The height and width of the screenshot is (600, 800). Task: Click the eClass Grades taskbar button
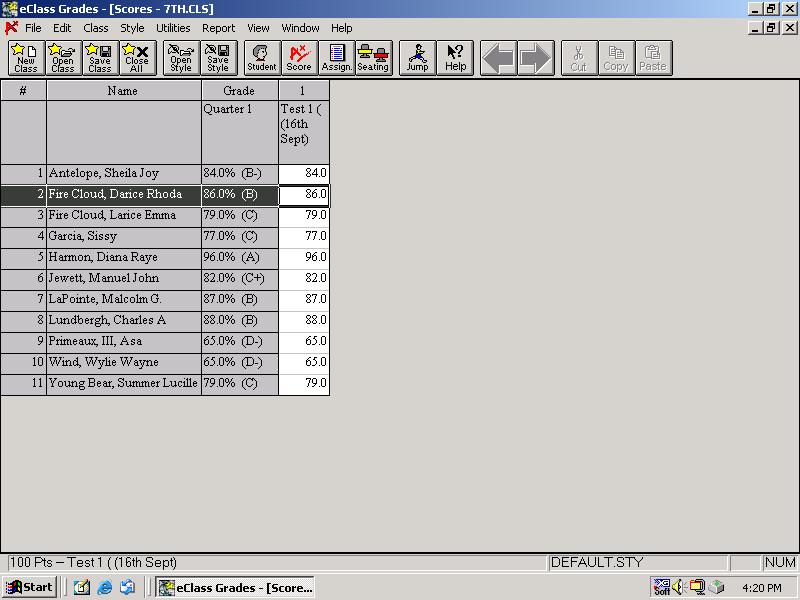237,587
